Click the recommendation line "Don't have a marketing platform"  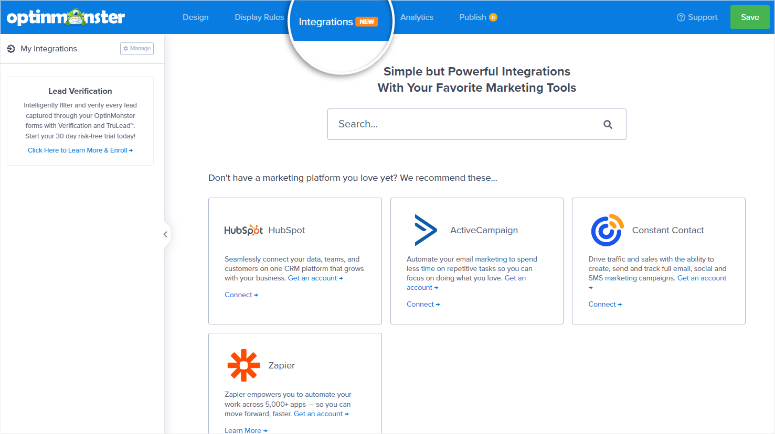click(x=353, y=178)
